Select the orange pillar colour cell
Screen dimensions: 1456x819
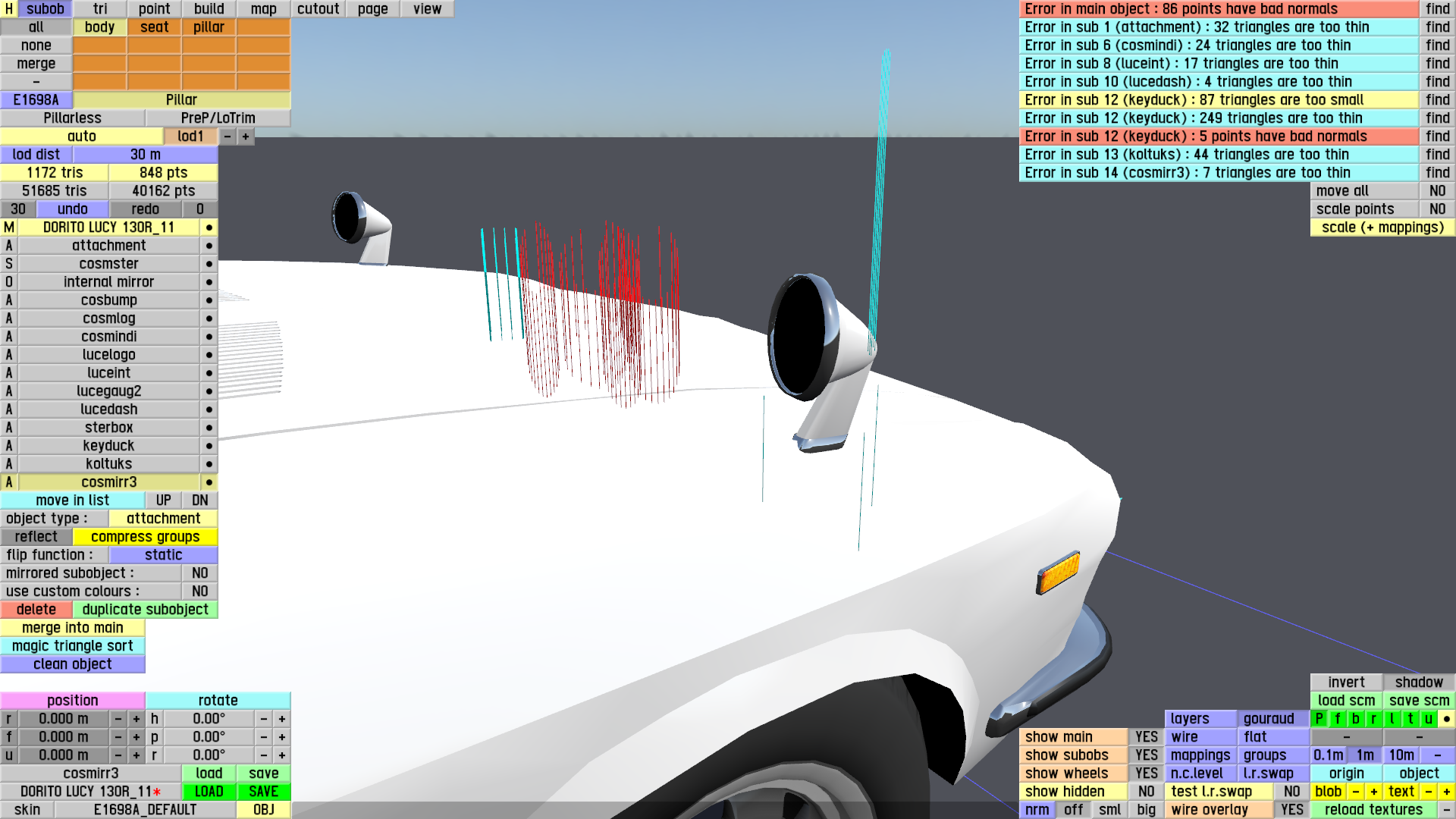pyautogui.click(x=209, y=27)
